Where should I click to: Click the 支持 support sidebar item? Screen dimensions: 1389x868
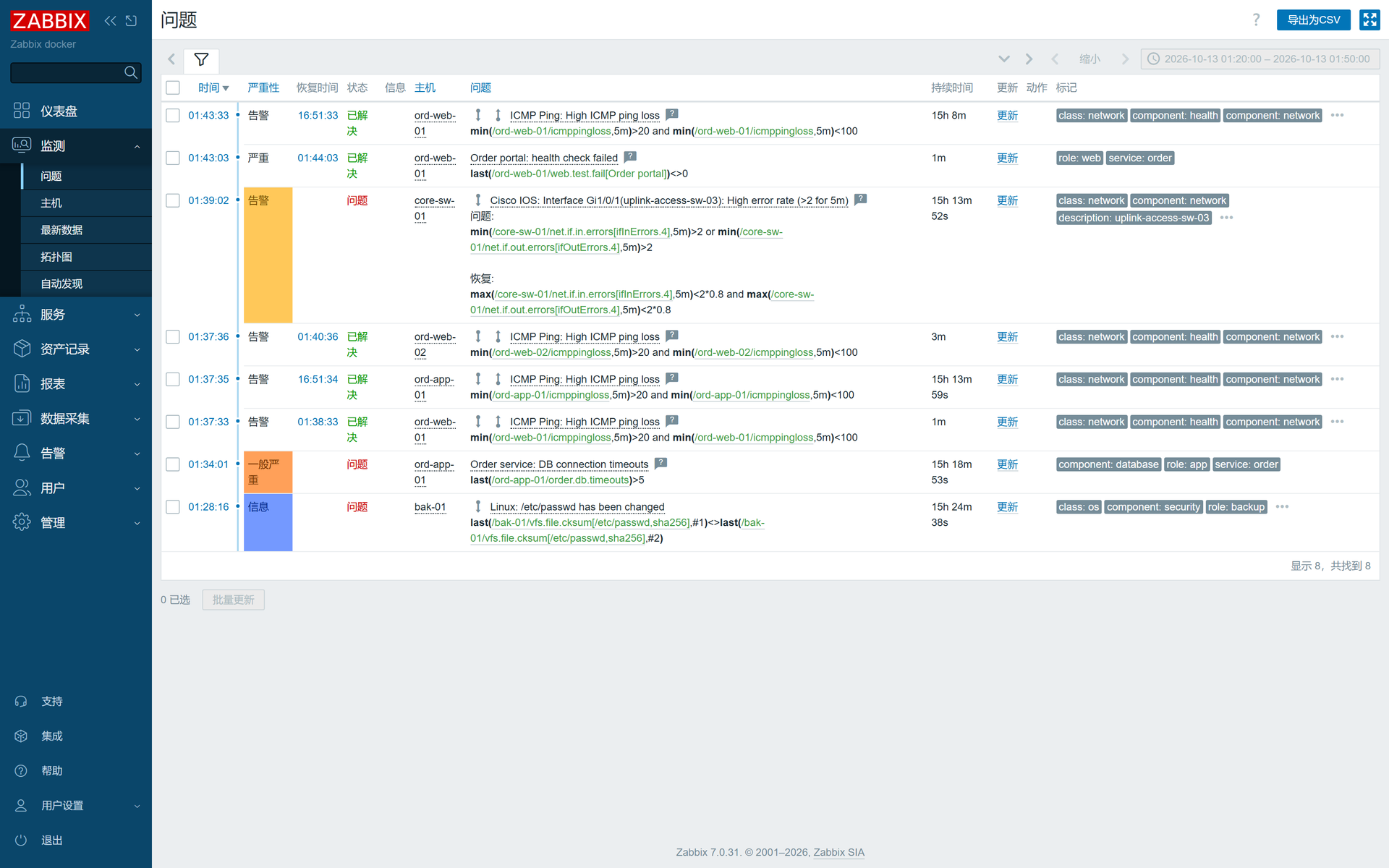point(76,701)
